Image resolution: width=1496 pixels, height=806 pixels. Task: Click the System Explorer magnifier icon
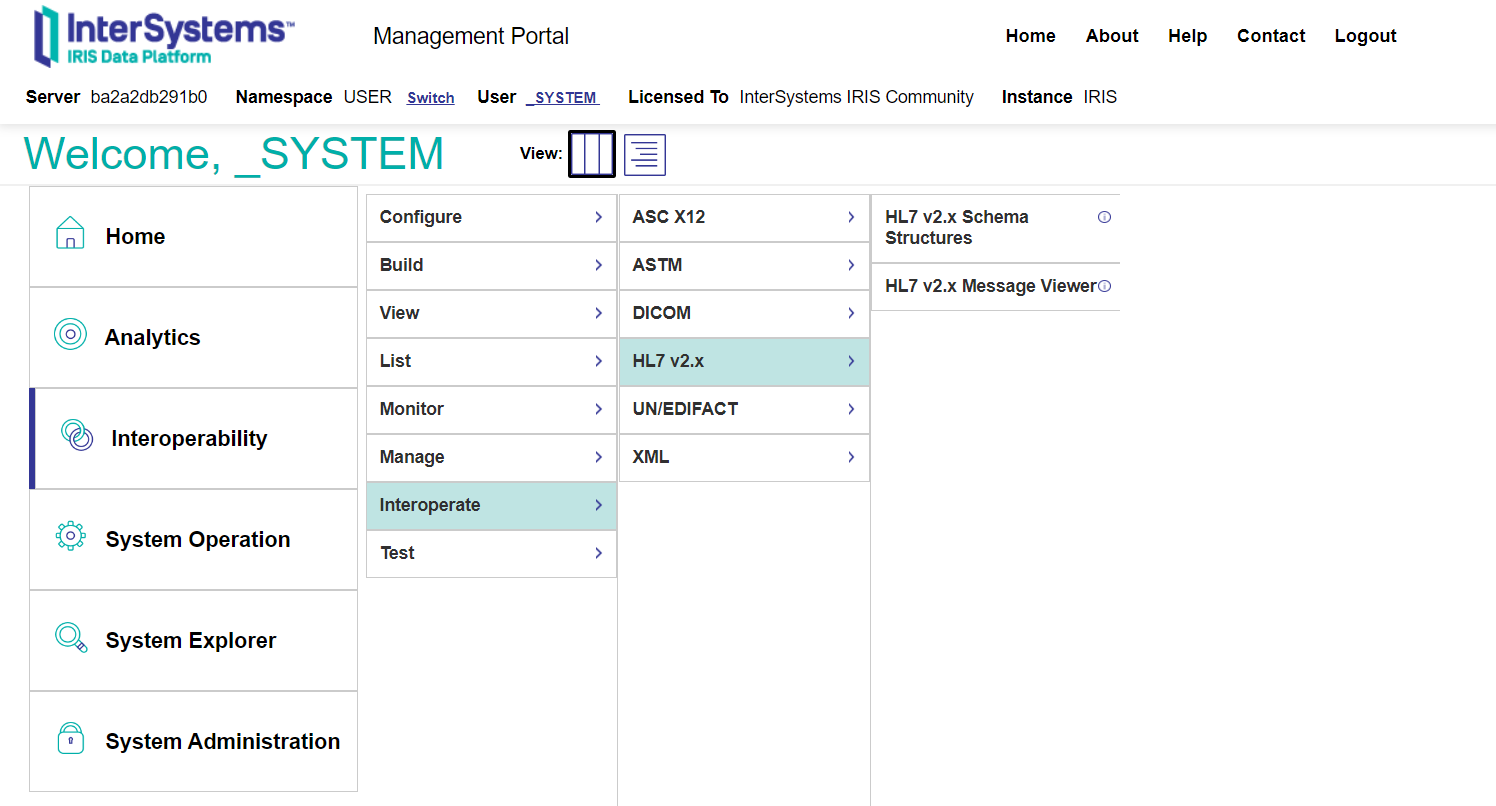[x=70, y=637]
